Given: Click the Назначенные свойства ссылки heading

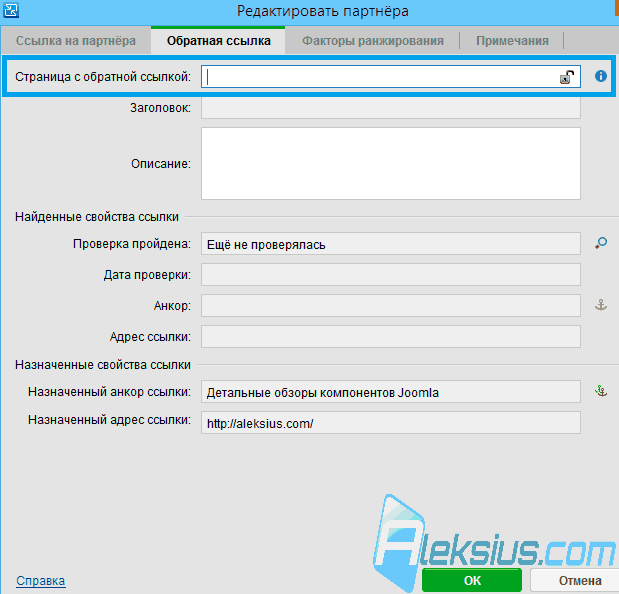Looking at the screenshot, I should 103,365.
